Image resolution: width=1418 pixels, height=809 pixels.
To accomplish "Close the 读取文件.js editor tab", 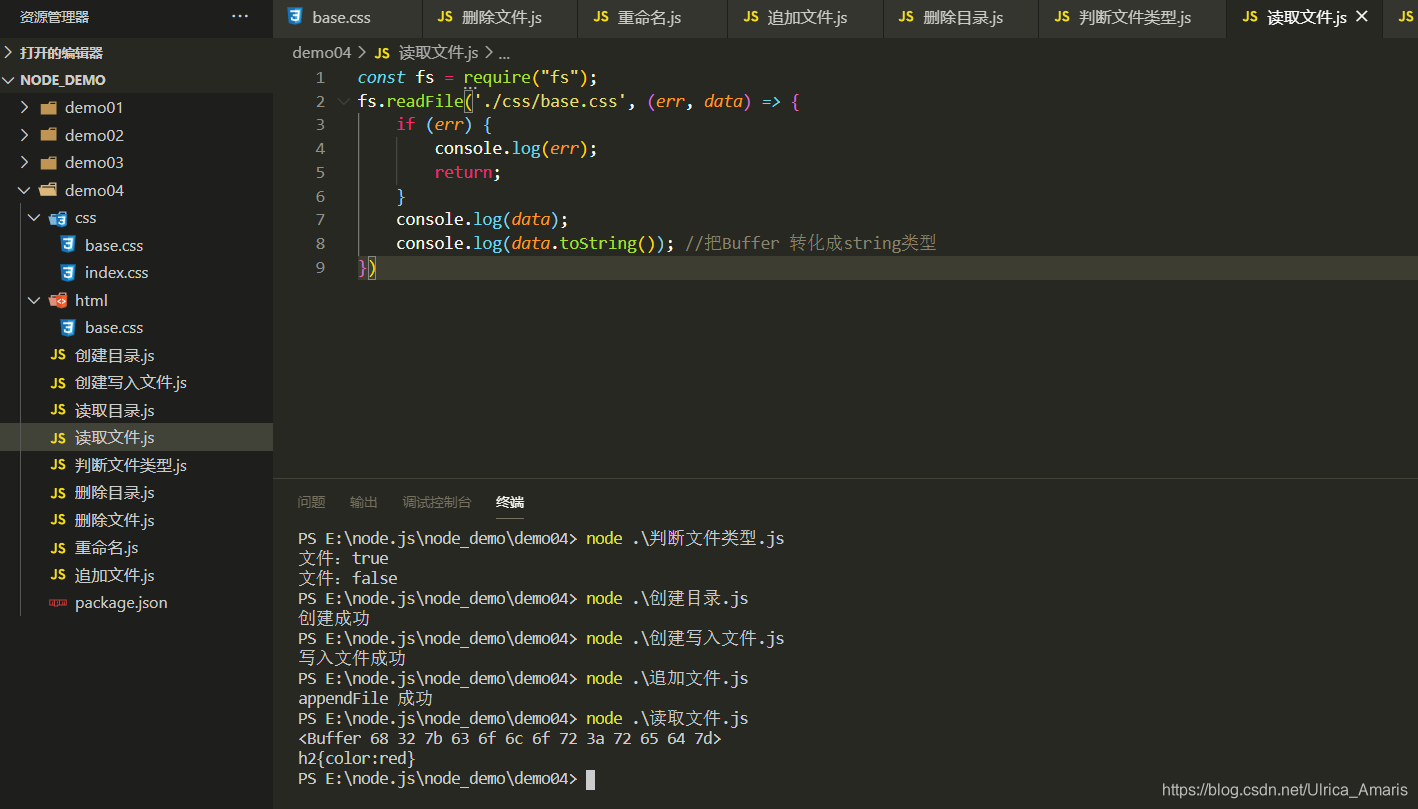I will 1361,17.
